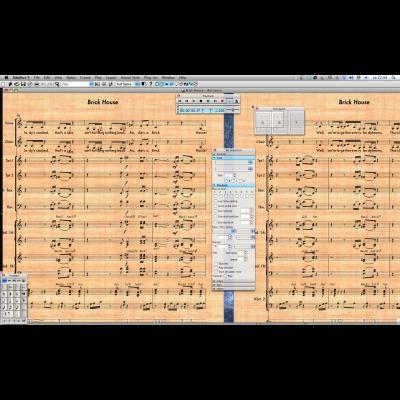Viewport: 400px width, 400px height.
Task: Check play on pass 1 checkbox
Action: pos(215,196)
